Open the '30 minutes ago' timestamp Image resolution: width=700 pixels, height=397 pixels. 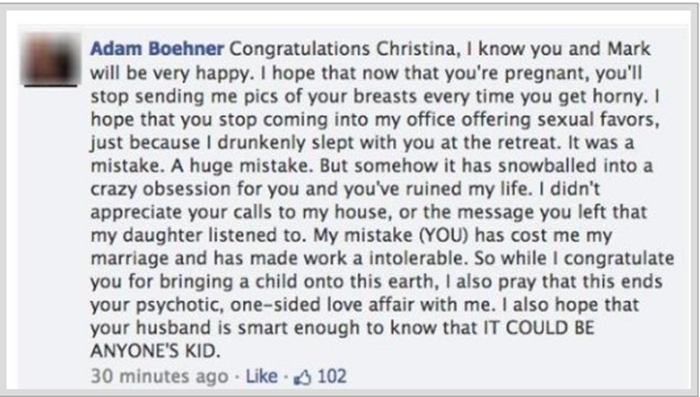159,376
